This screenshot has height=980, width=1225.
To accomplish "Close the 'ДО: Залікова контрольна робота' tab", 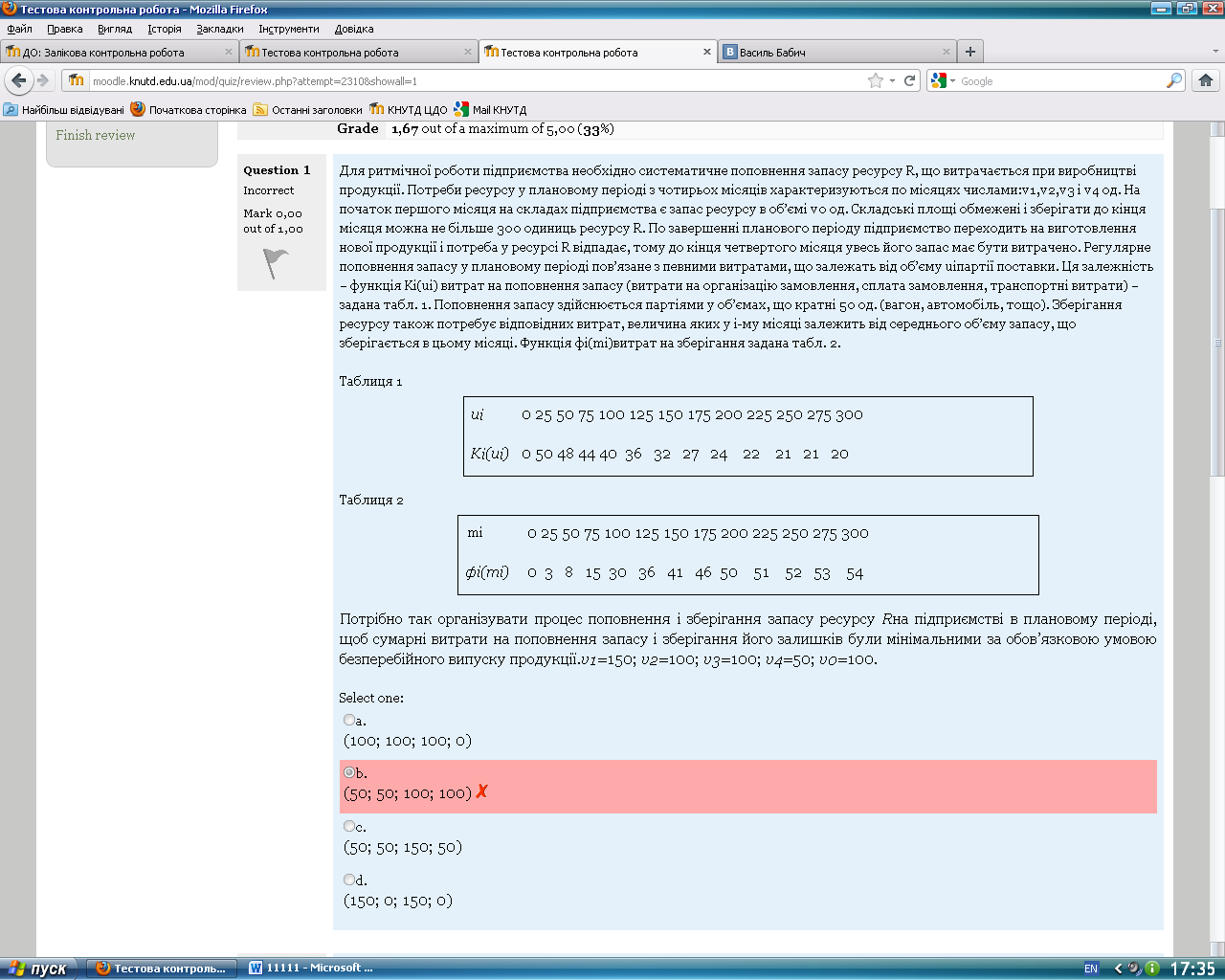I will [x=229, y=52].
